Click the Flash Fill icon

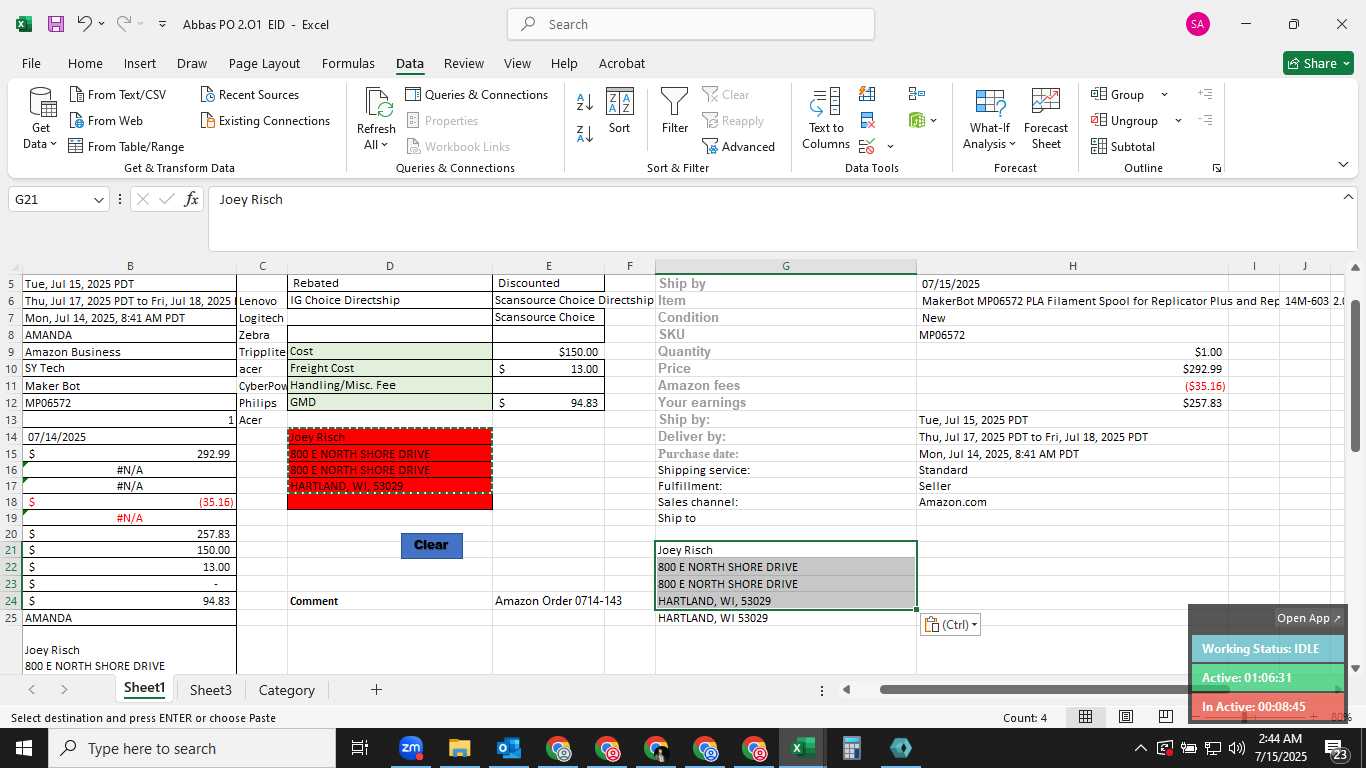click(x=867, y=94)
